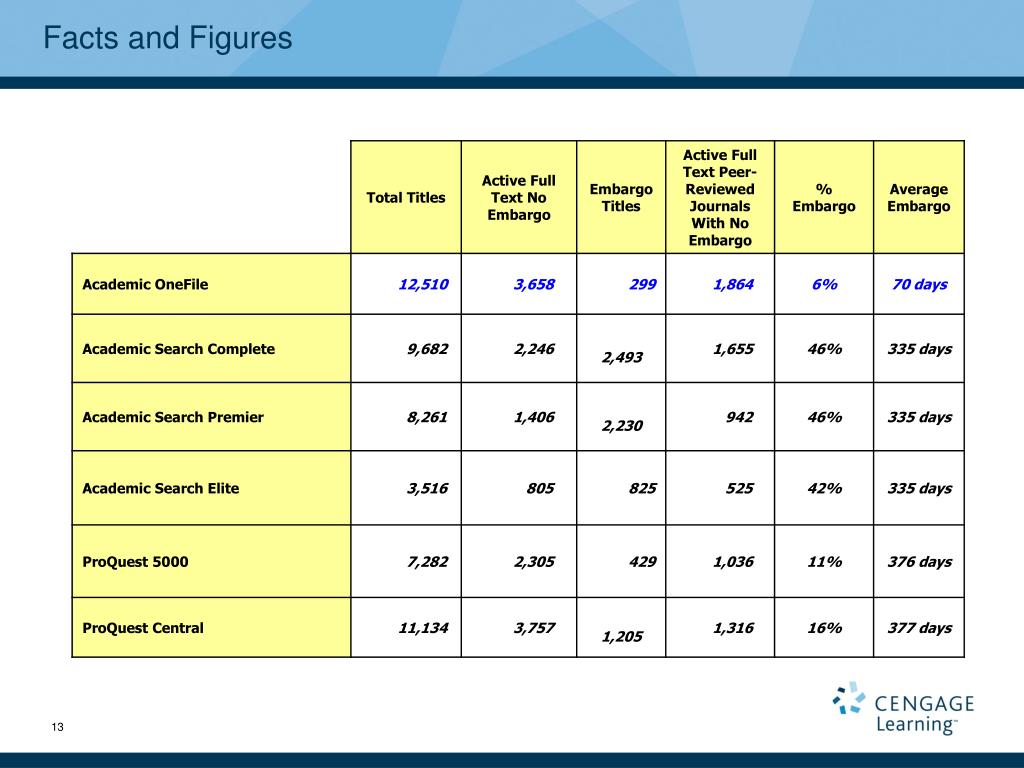Select the value 1,036
Viewport: 1024px width, 768px height.
733,562
